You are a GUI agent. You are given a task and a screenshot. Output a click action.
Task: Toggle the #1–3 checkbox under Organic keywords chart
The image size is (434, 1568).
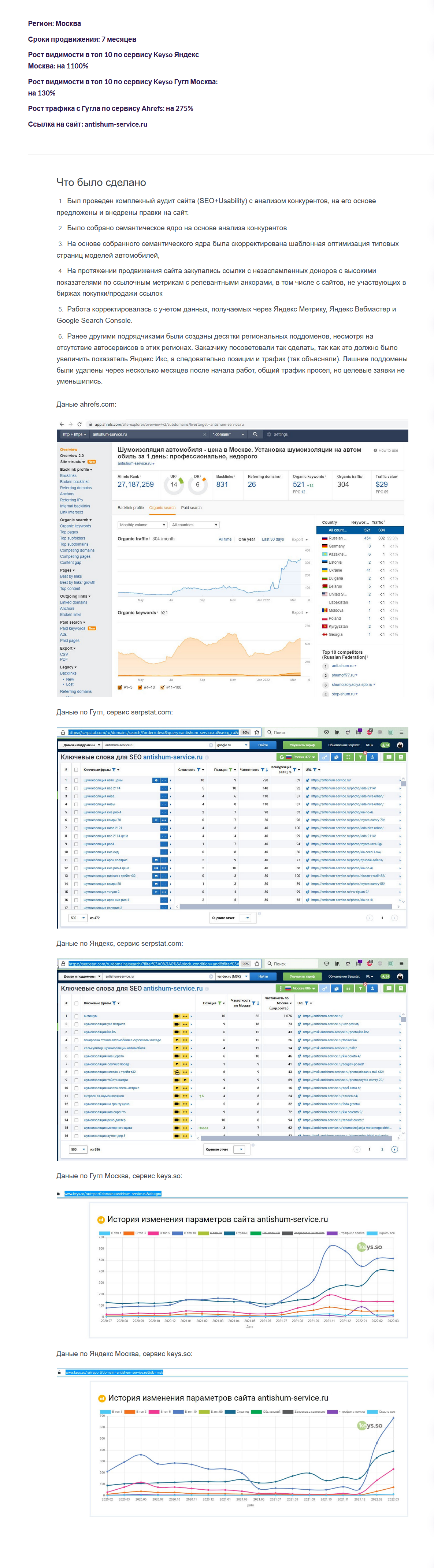[120, 687]
